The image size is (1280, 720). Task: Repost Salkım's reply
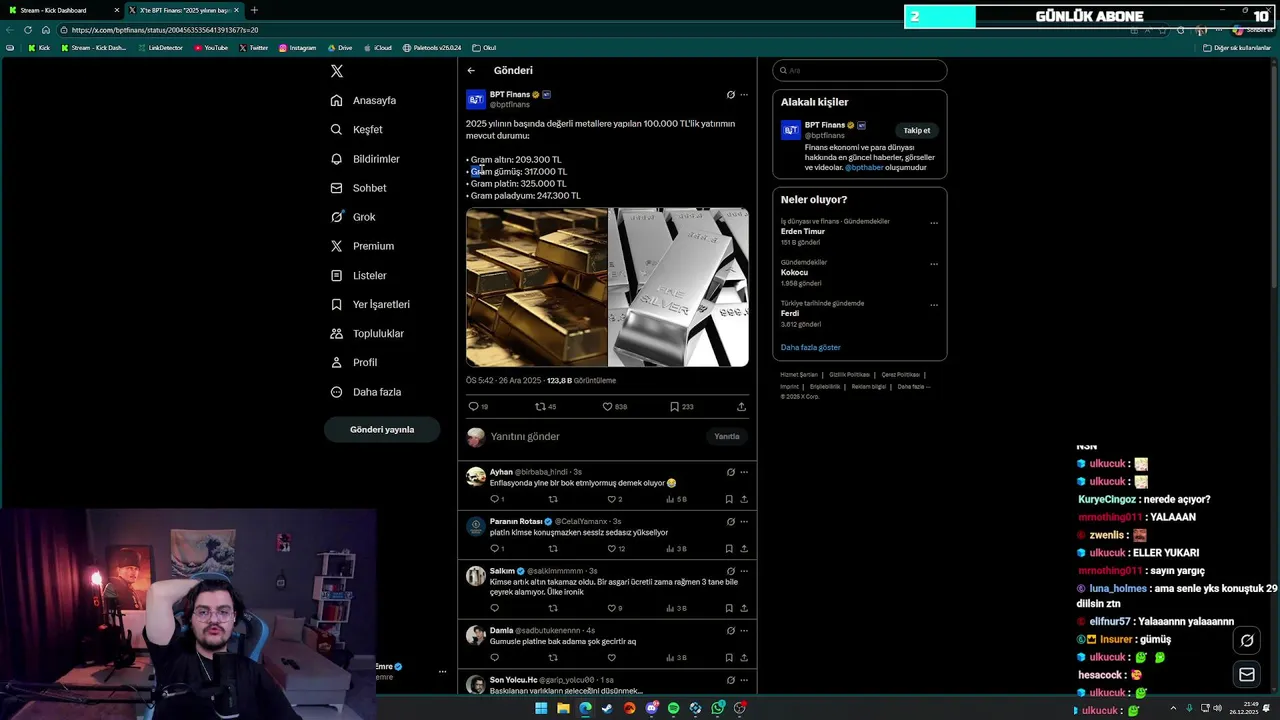point(553,608)
